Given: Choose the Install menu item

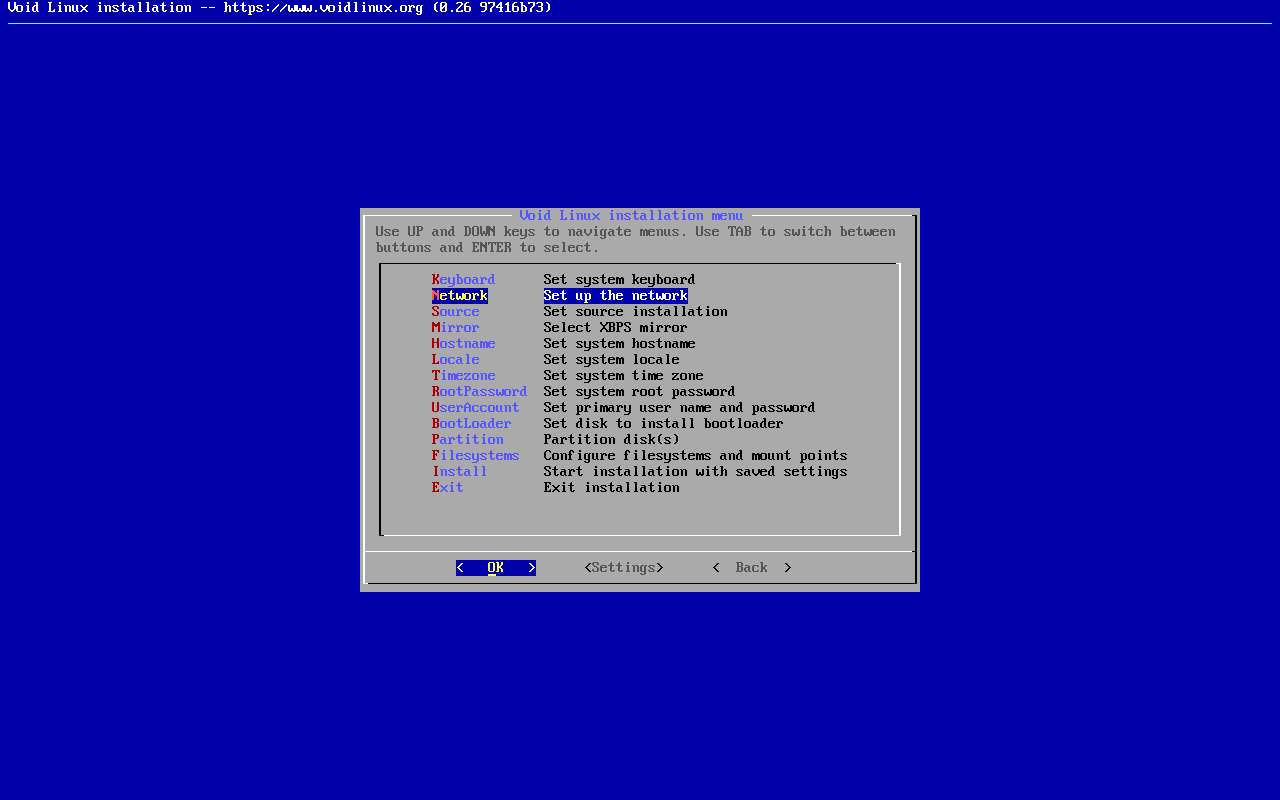Looking at the screenshot, I should click(x=459, y=472).
